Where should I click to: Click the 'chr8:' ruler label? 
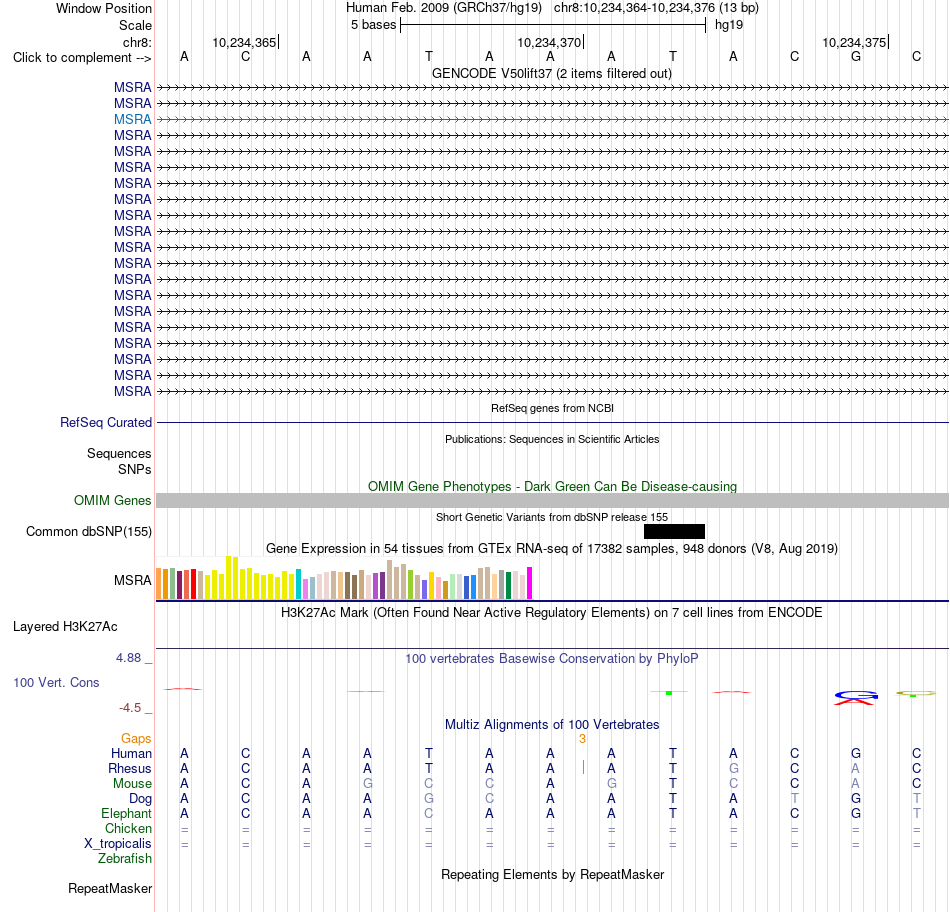(137, 42)
